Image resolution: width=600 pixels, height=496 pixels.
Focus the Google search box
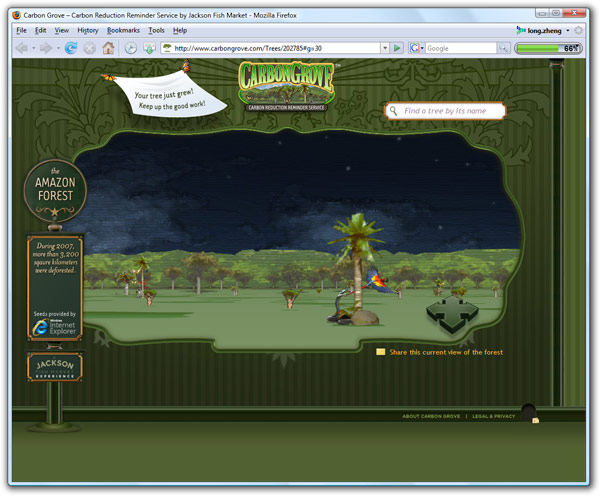[x=461, y=48]
